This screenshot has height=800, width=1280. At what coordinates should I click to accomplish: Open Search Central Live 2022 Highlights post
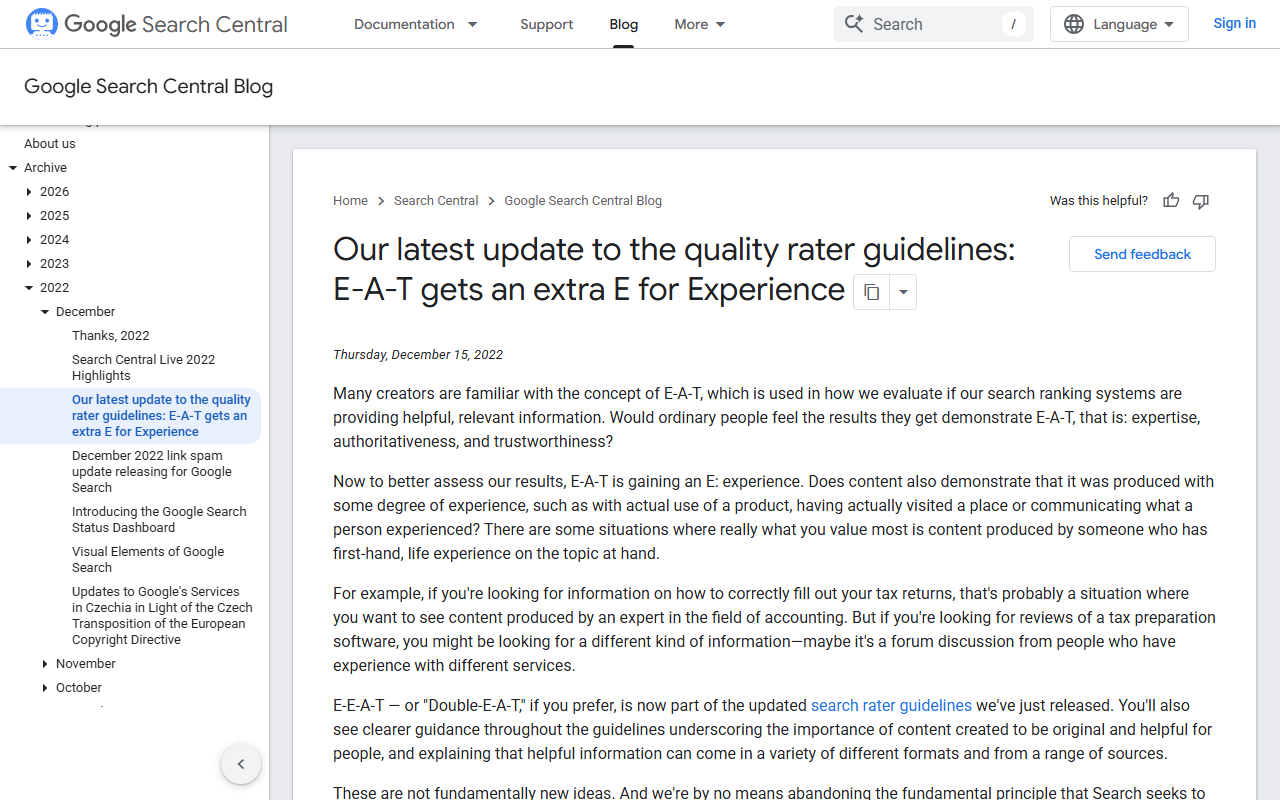[x=144, y=368]
